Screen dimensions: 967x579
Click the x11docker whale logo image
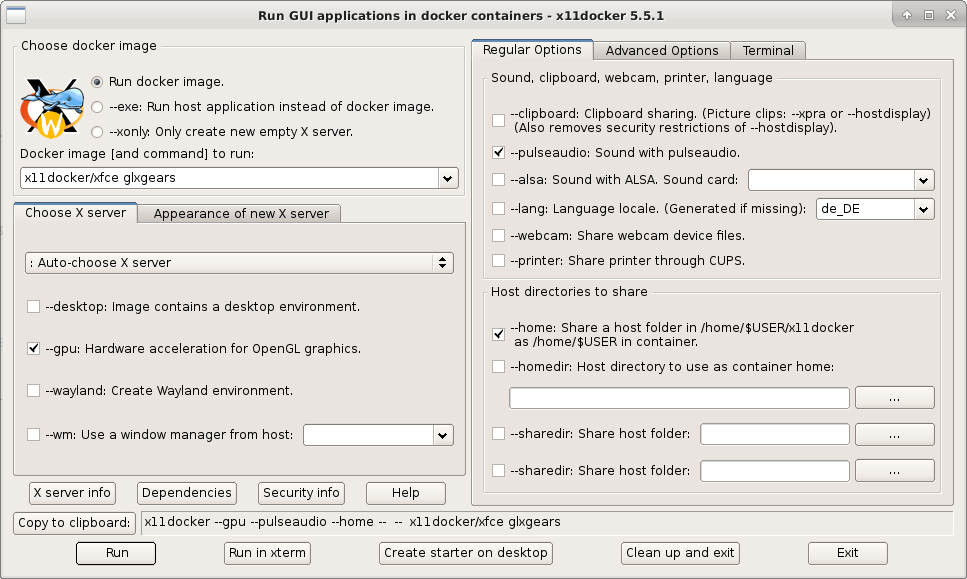point(52,107)
